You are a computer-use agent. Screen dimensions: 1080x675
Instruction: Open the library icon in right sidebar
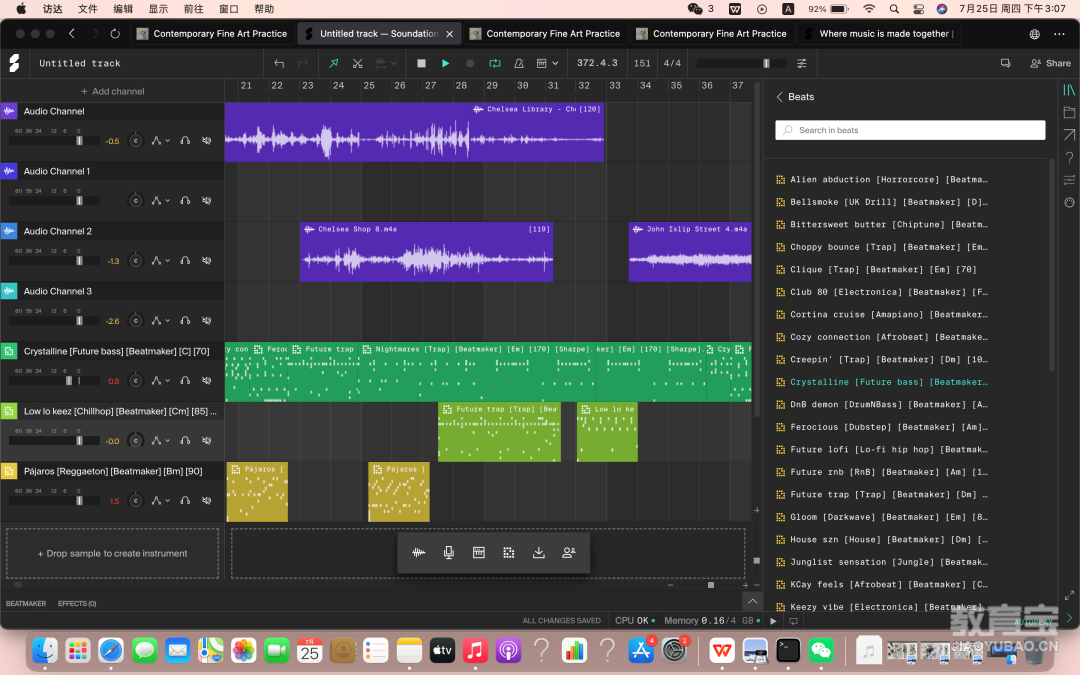click(1069, 90)
